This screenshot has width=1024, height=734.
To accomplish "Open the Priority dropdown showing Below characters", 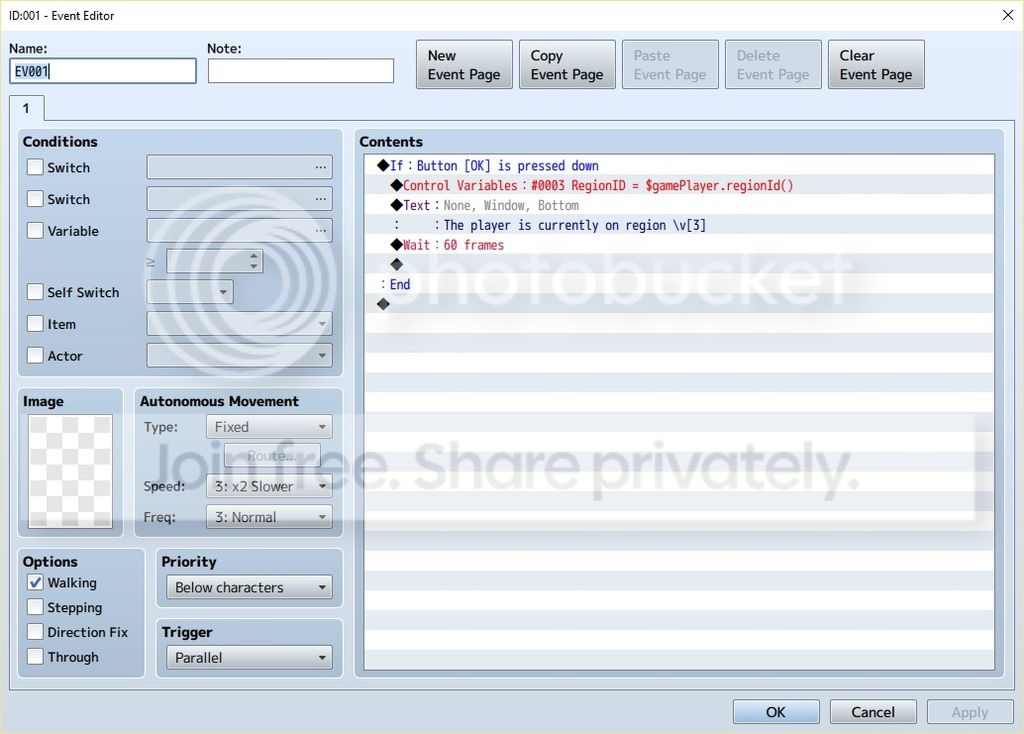I will coord(249,587).
